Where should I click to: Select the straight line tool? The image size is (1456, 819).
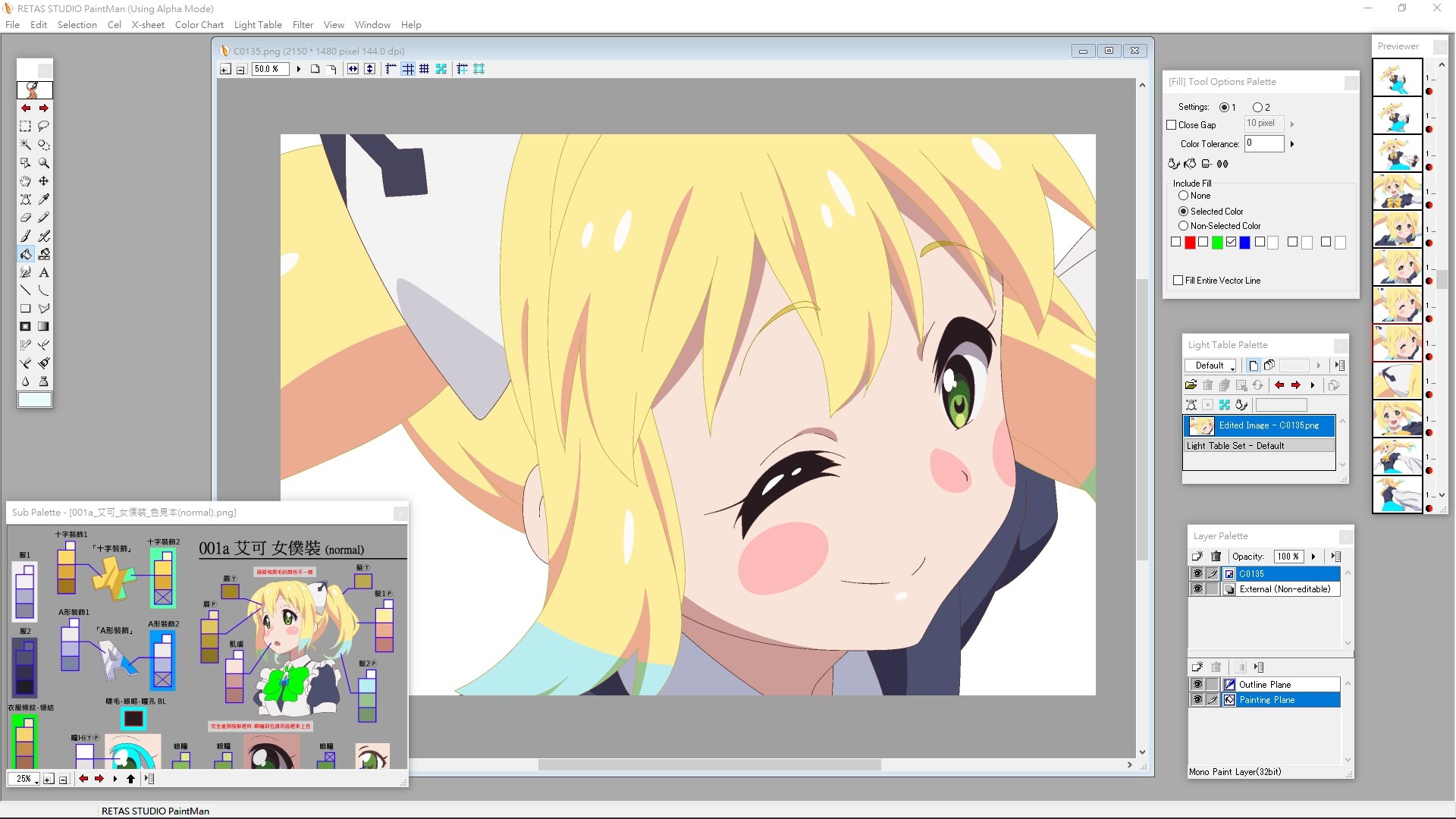25,290
